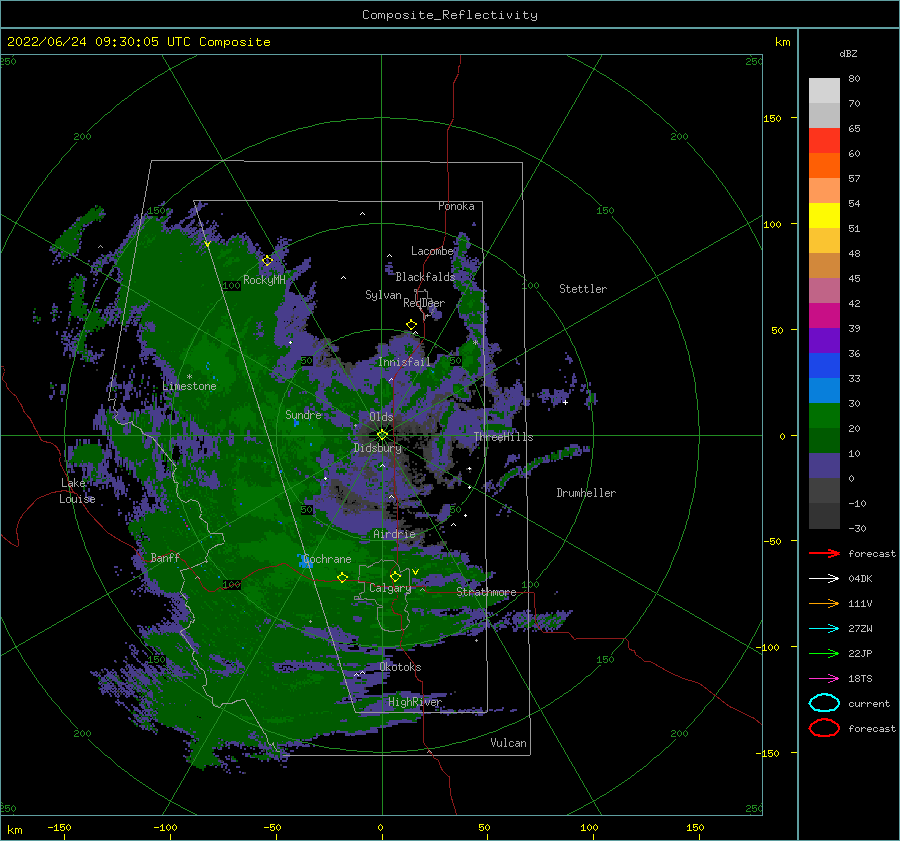The image size is (900, 841).
Task: Click the Airdrie city label
Action: point(394,534)
